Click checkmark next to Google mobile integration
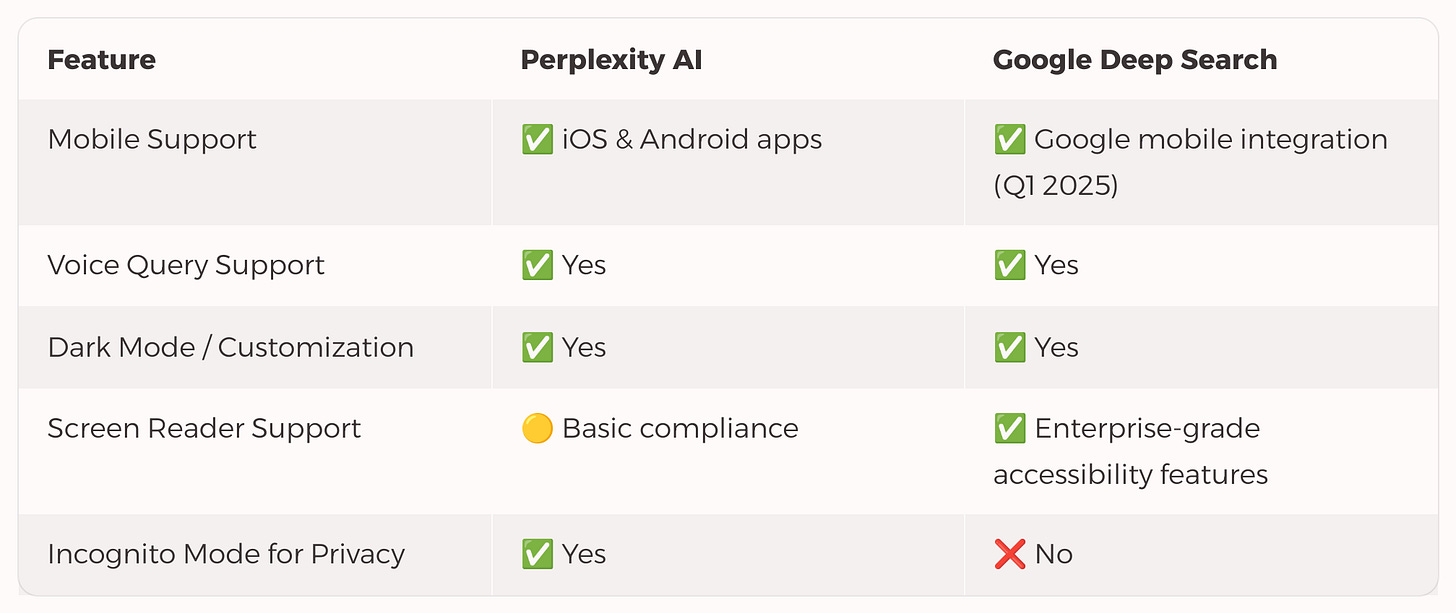This screenshot has height=613, width=1456. [x=1010, y=139]
